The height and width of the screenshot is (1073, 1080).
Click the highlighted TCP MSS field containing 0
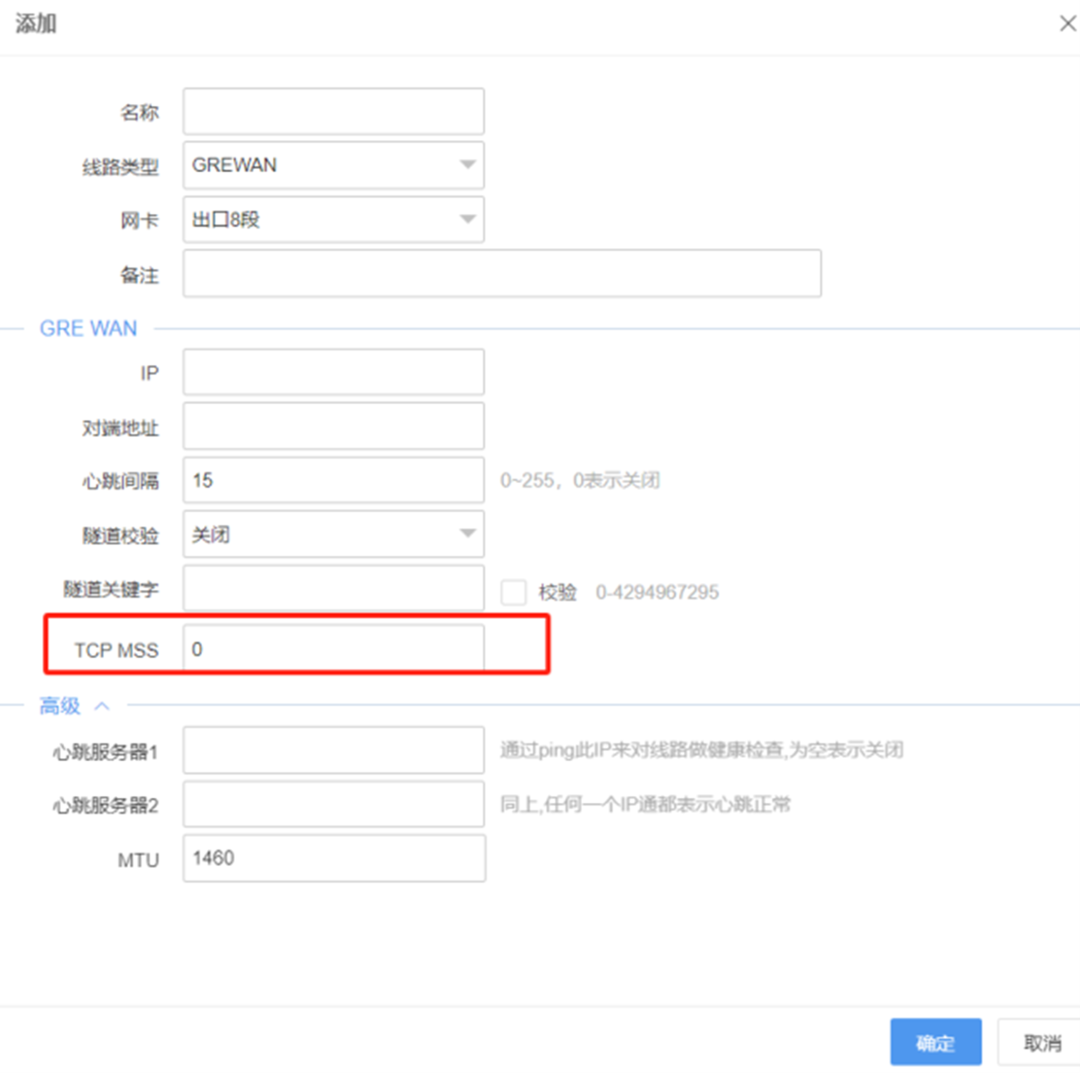pos(333,649)
